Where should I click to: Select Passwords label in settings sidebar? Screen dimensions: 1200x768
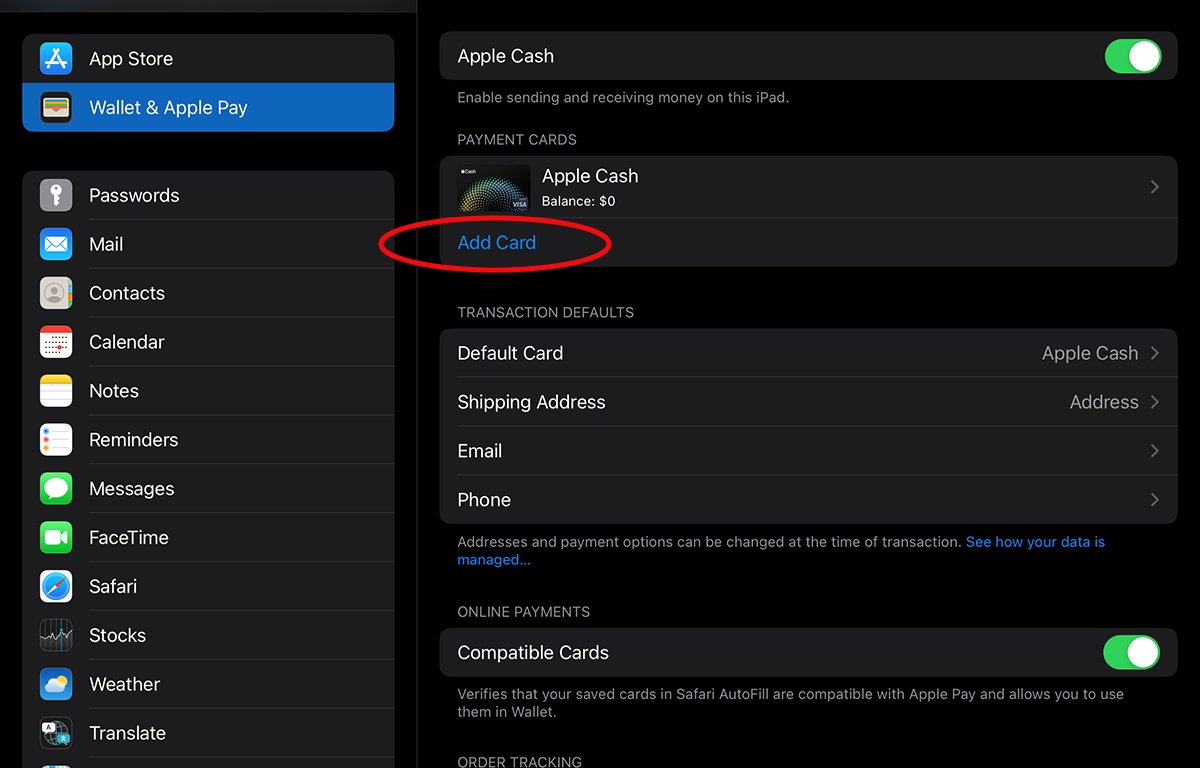[134, 196]
